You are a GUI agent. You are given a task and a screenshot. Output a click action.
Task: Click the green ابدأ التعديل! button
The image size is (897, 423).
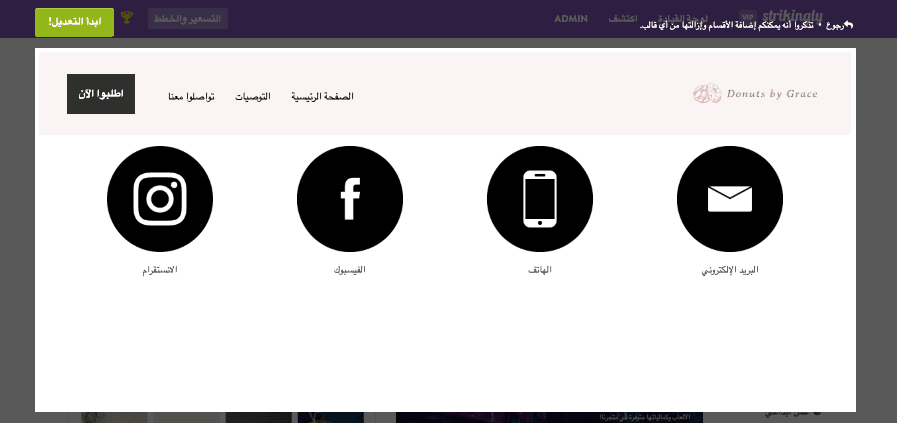74,22
